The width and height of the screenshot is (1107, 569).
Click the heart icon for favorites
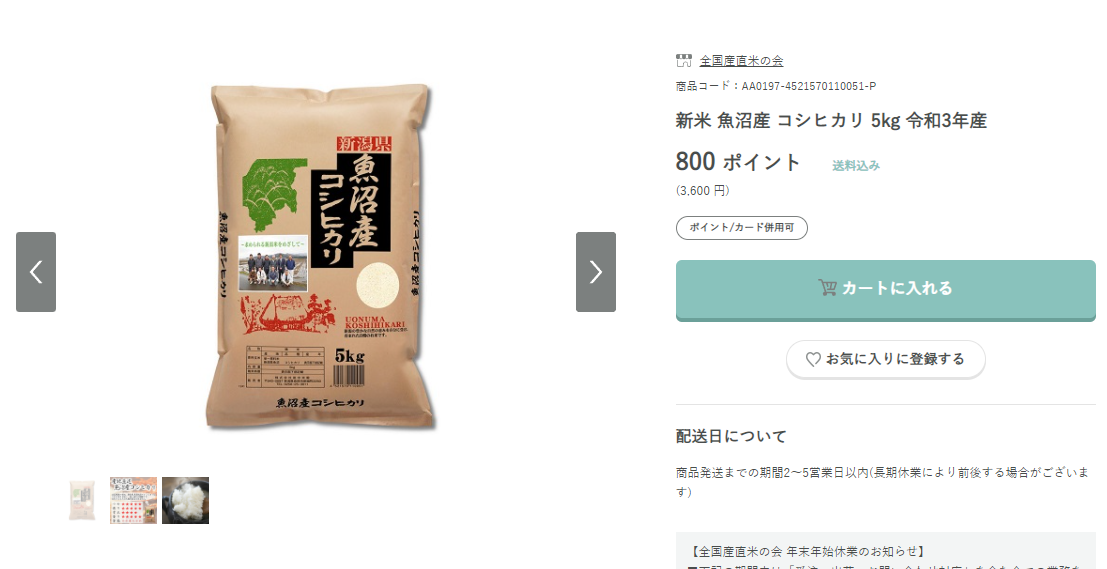coord(813,359)
